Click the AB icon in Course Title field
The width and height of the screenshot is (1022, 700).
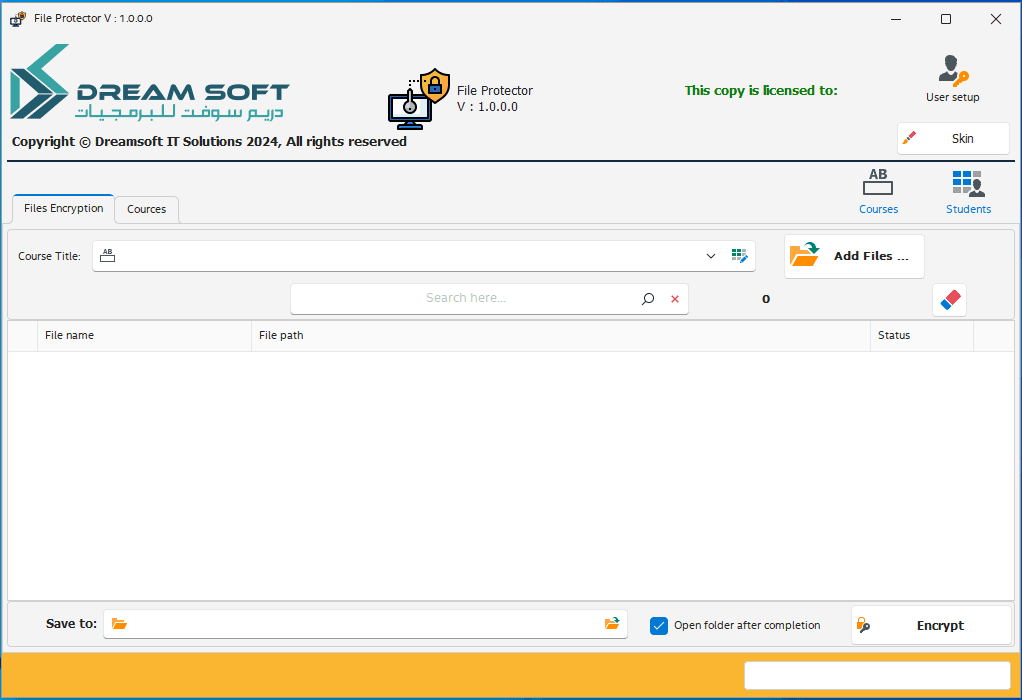[108, 255]
